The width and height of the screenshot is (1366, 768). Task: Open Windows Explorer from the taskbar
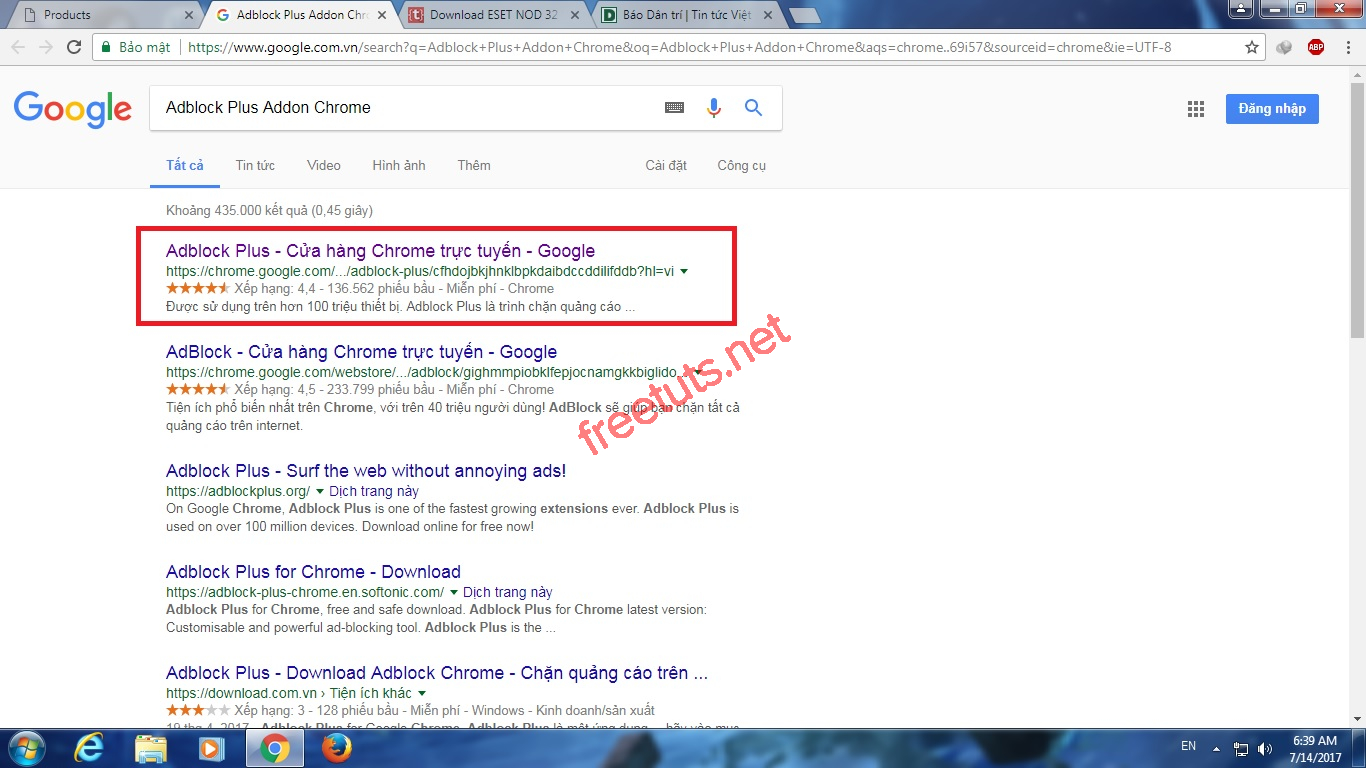pyautogui.click(x=151, y=748)
